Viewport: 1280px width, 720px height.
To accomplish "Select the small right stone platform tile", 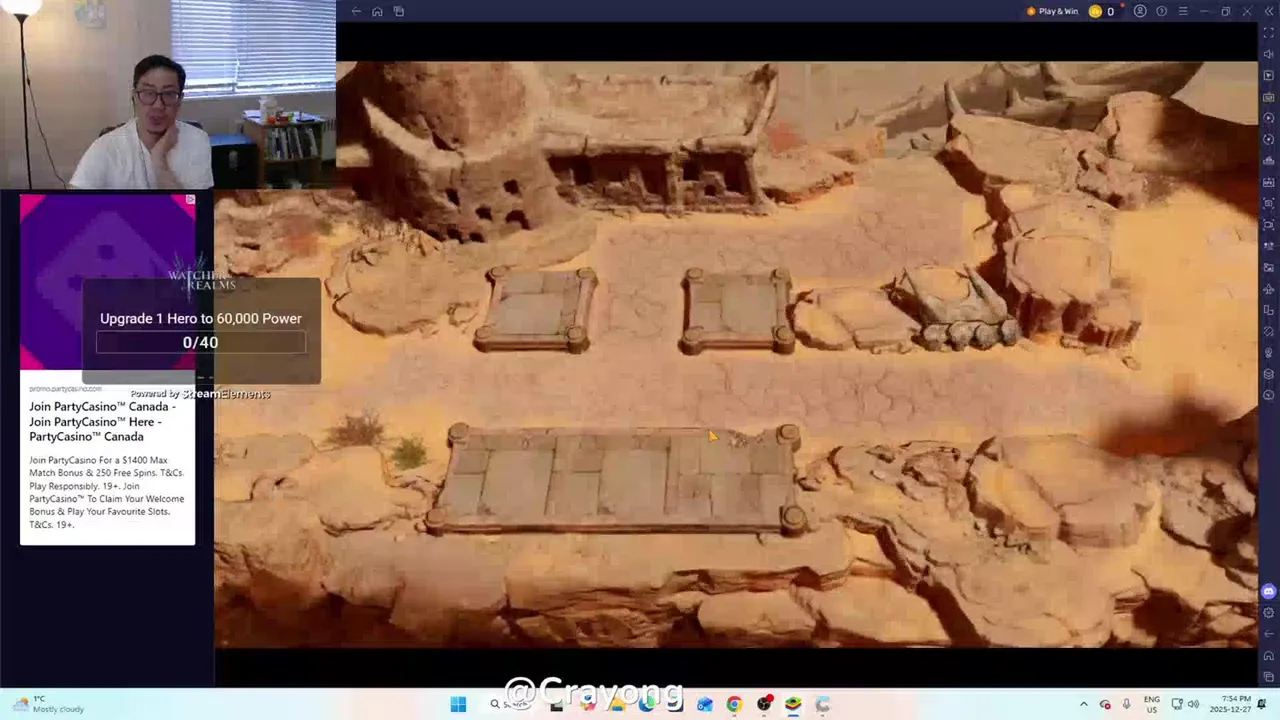I will tap(737, 311).
